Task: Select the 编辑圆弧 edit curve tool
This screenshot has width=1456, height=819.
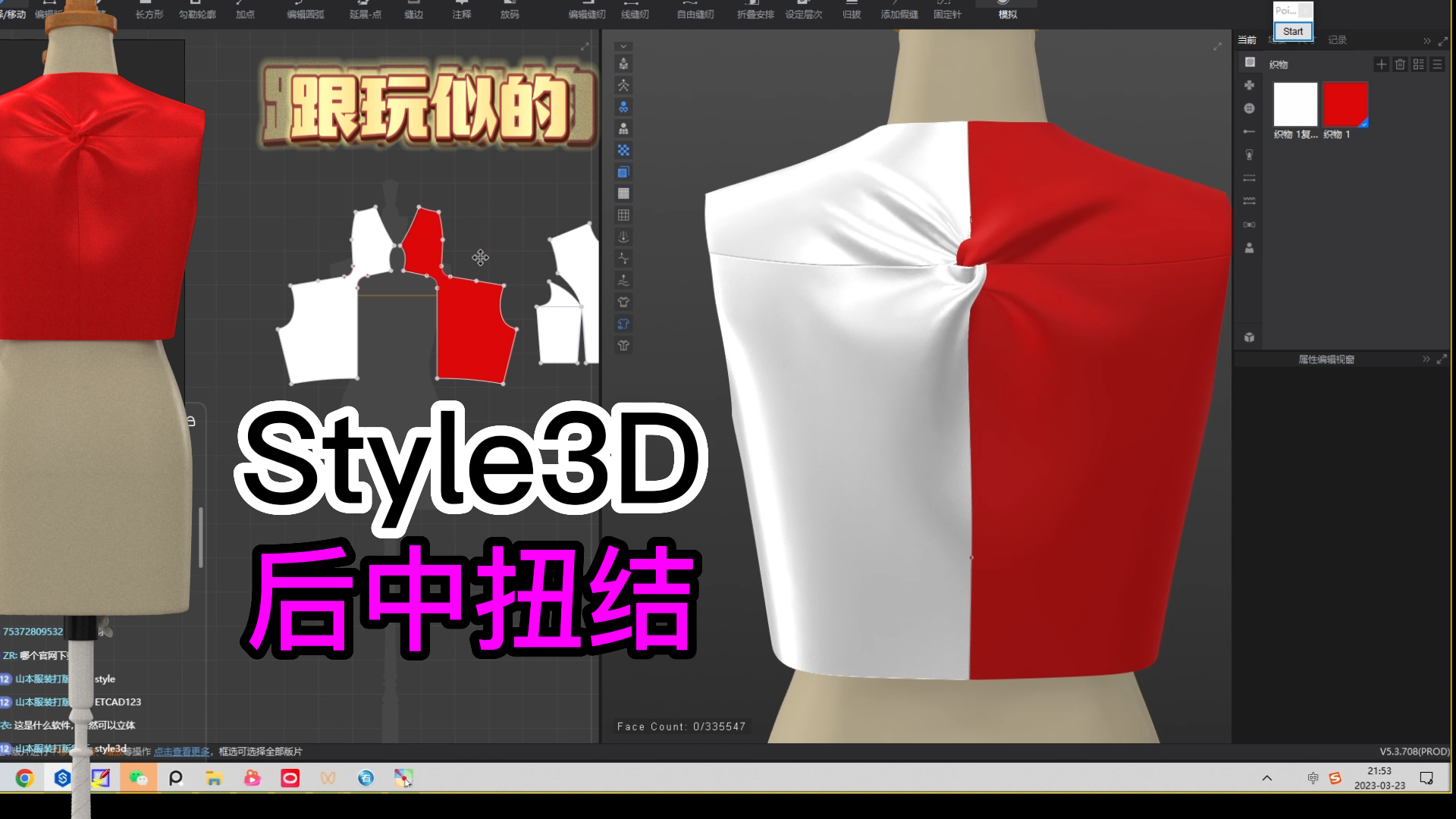Action: (306, 11)
